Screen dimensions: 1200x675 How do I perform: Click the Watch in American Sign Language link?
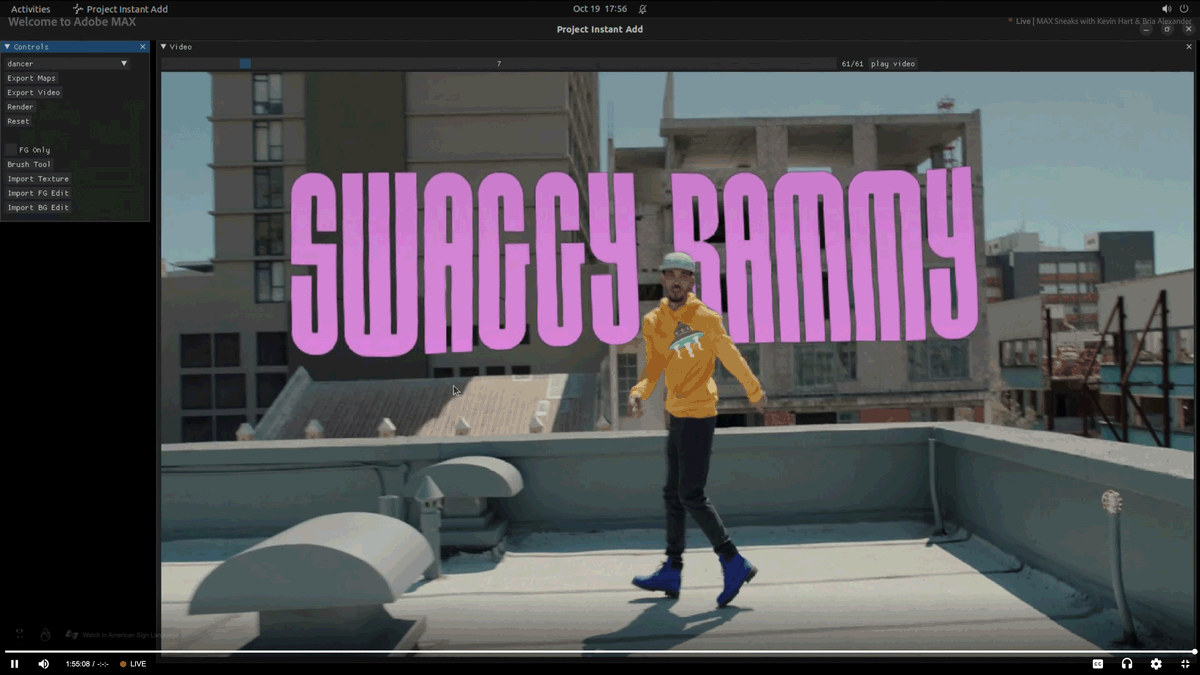tap(130, 635)
